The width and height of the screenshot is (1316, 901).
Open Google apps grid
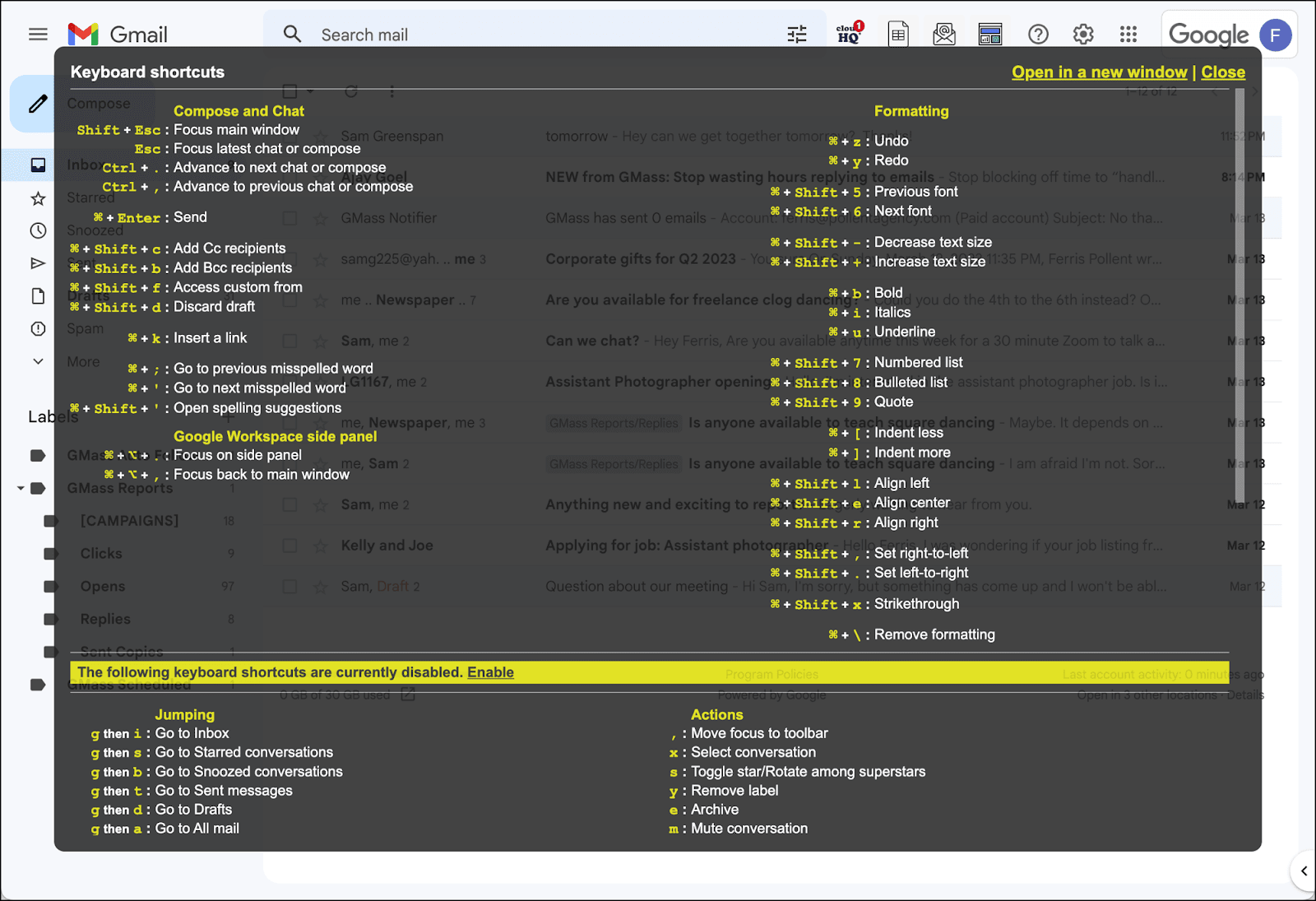coord(1128,35)
